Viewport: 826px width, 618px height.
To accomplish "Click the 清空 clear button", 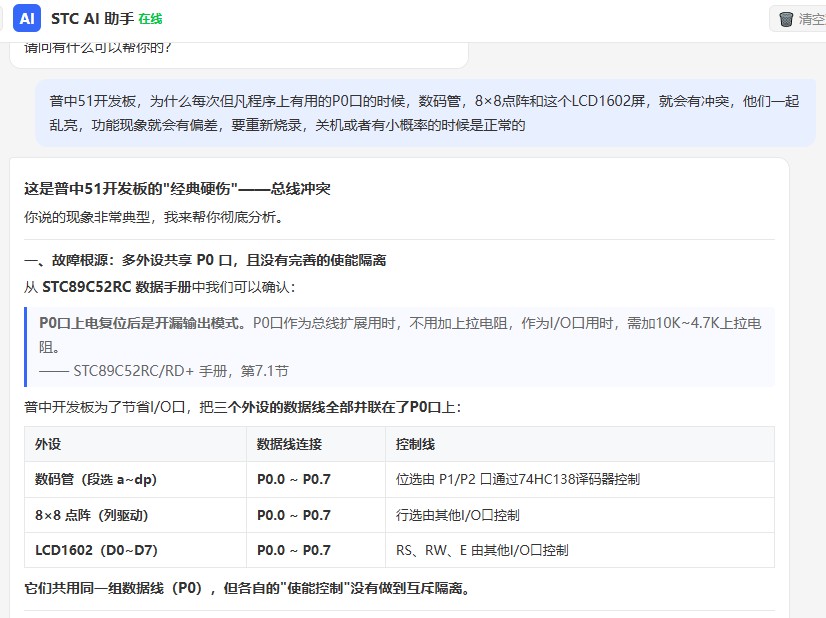I will [798, 19].
